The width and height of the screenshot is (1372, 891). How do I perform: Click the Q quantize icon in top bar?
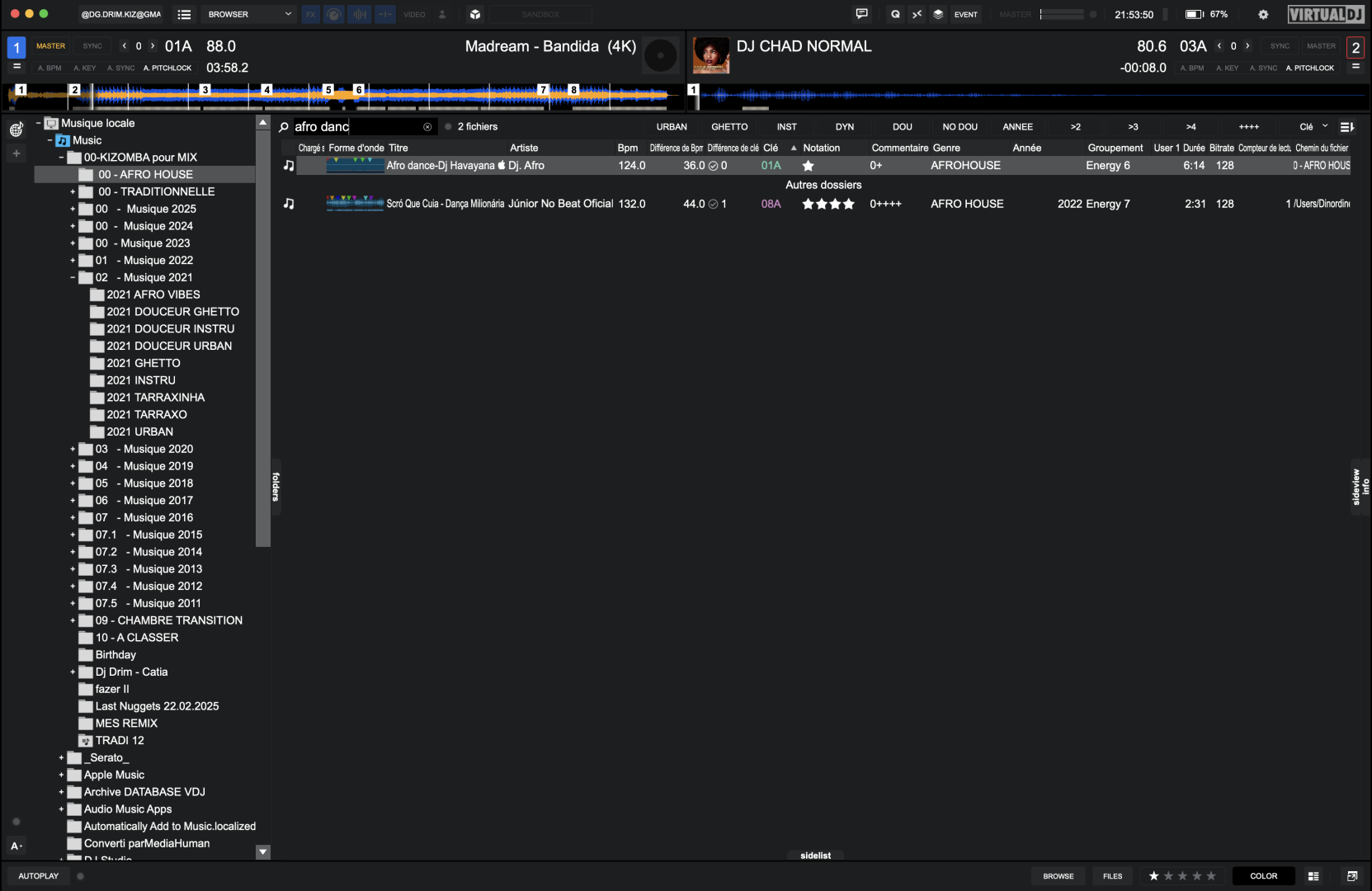[895, 14]
